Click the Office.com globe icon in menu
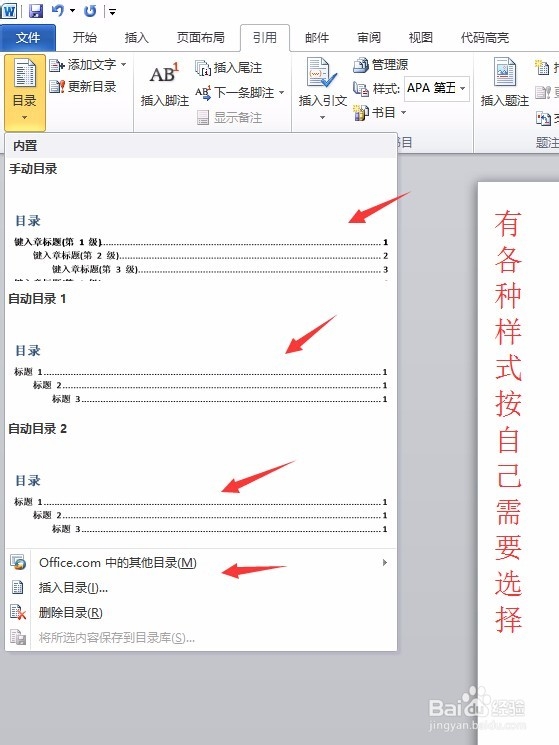Screen dimensions: 559x745 18,562
